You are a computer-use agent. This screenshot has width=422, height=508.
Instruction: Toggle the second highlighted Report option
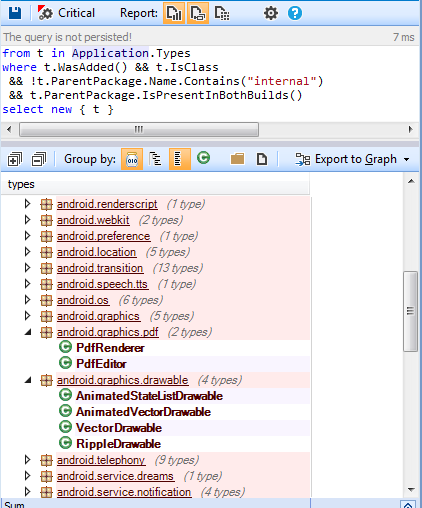point(198,13)
